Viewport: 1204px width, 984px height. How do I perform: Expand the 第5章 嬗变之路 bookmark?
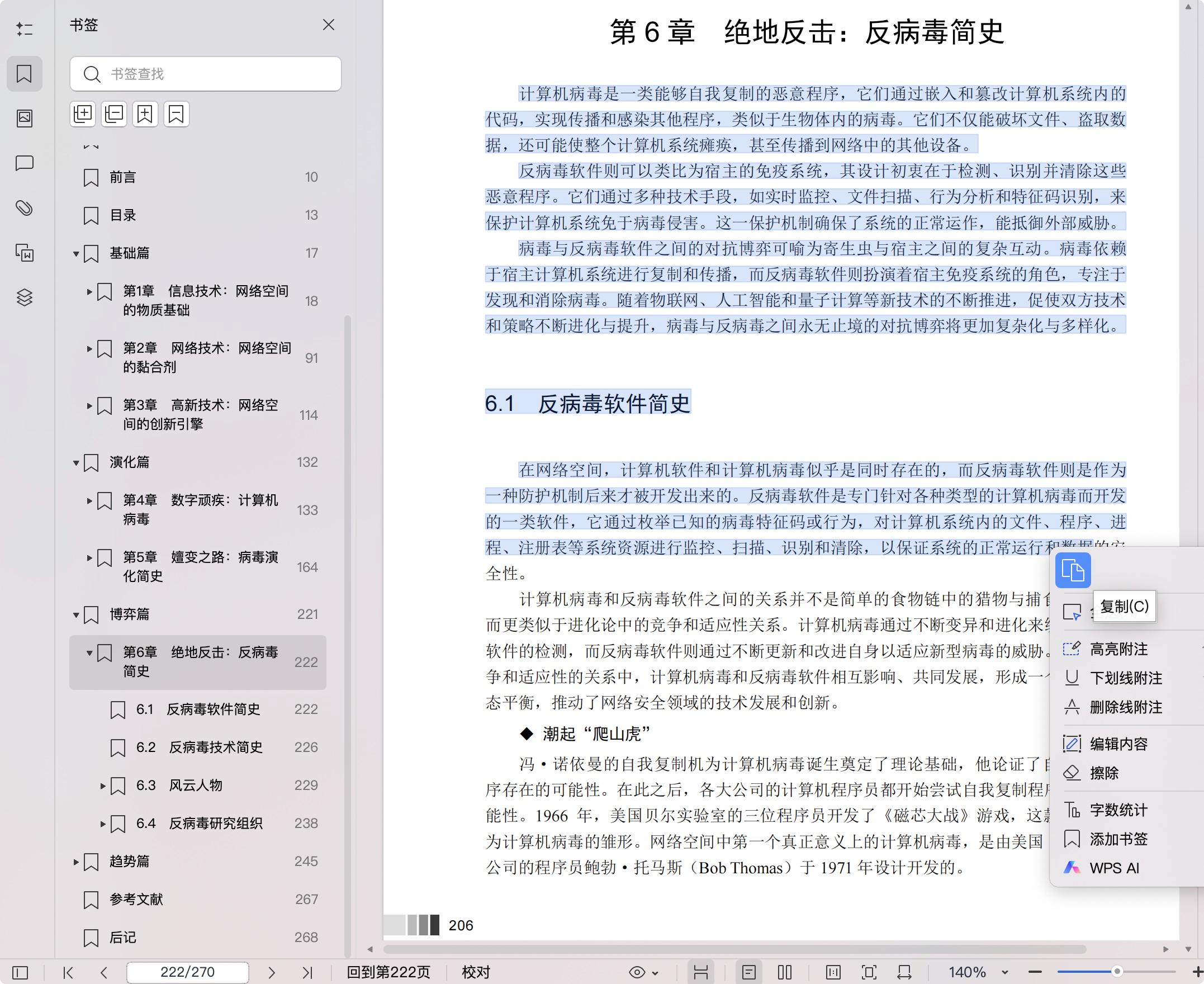click(x=89, y=558)
